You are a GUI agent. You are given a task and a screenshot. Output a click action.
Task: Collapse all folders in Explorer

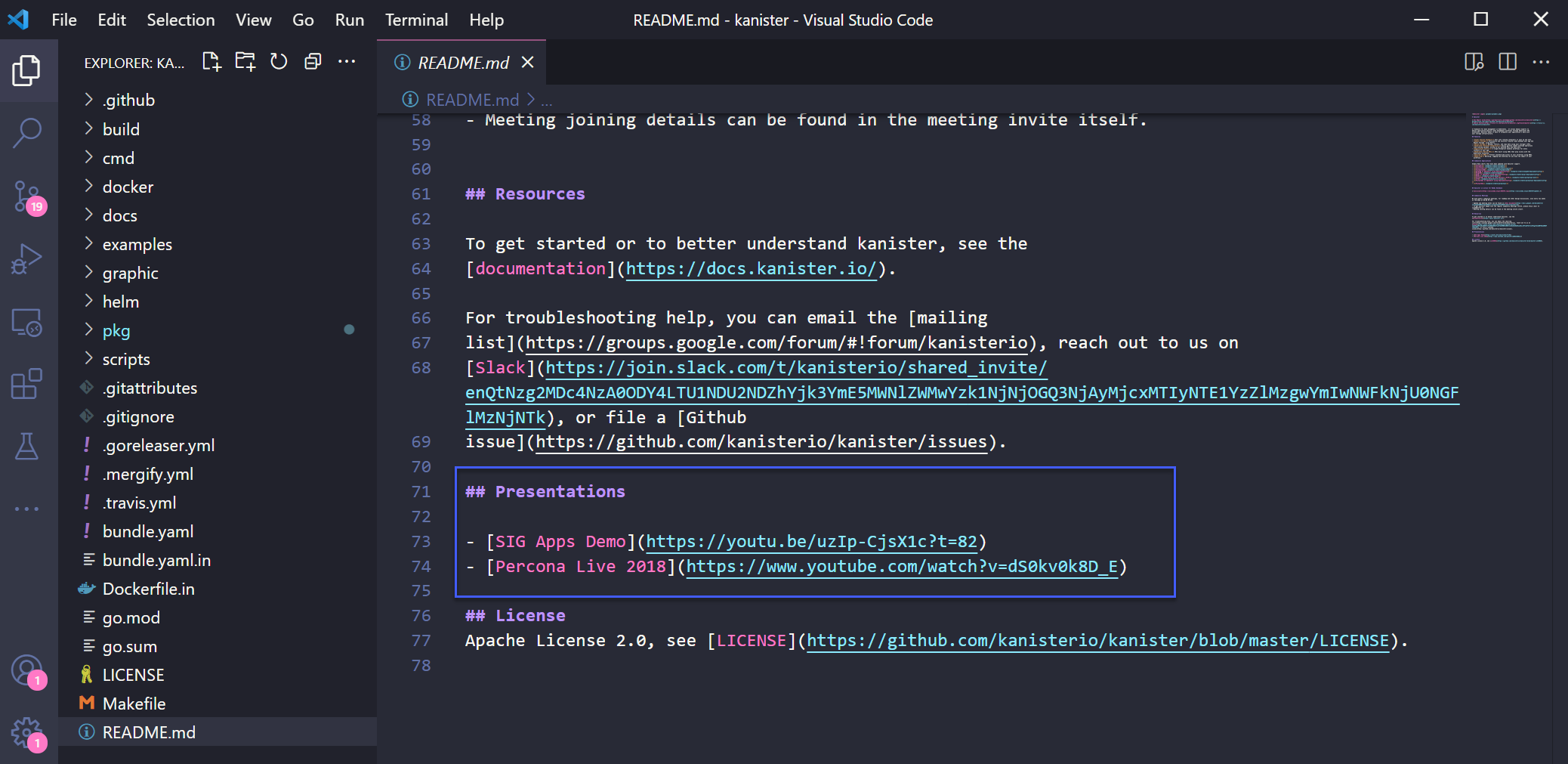point(313,62)
